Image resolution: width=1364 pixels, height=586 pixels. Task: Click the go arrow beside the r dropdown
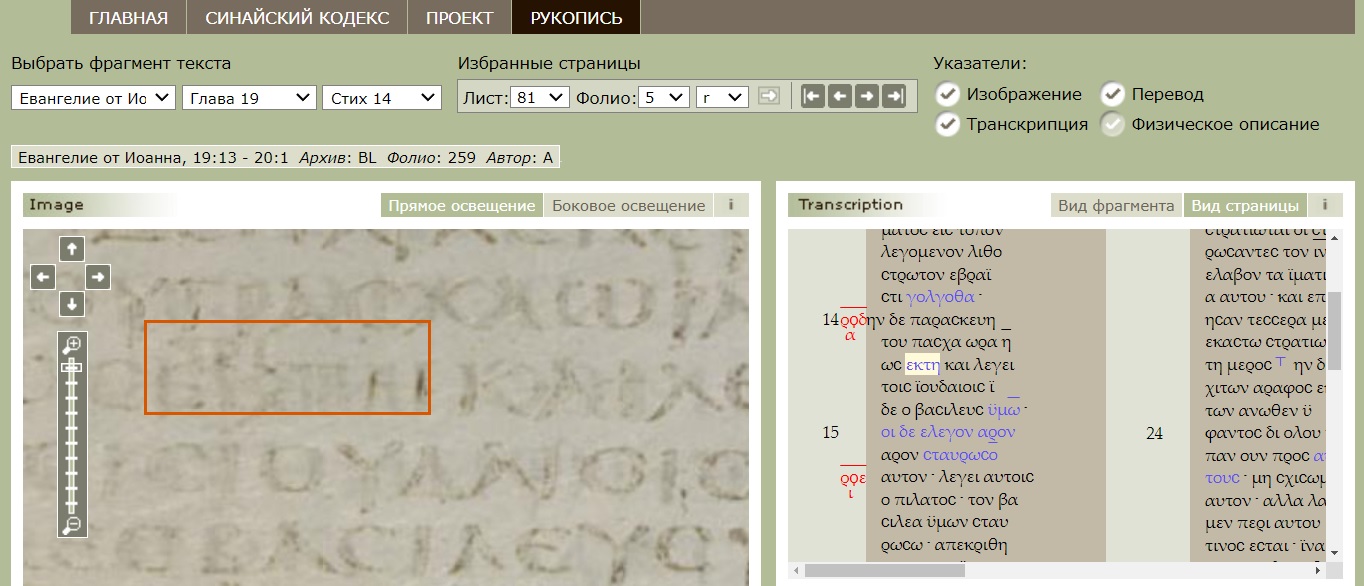pos(768,96)
